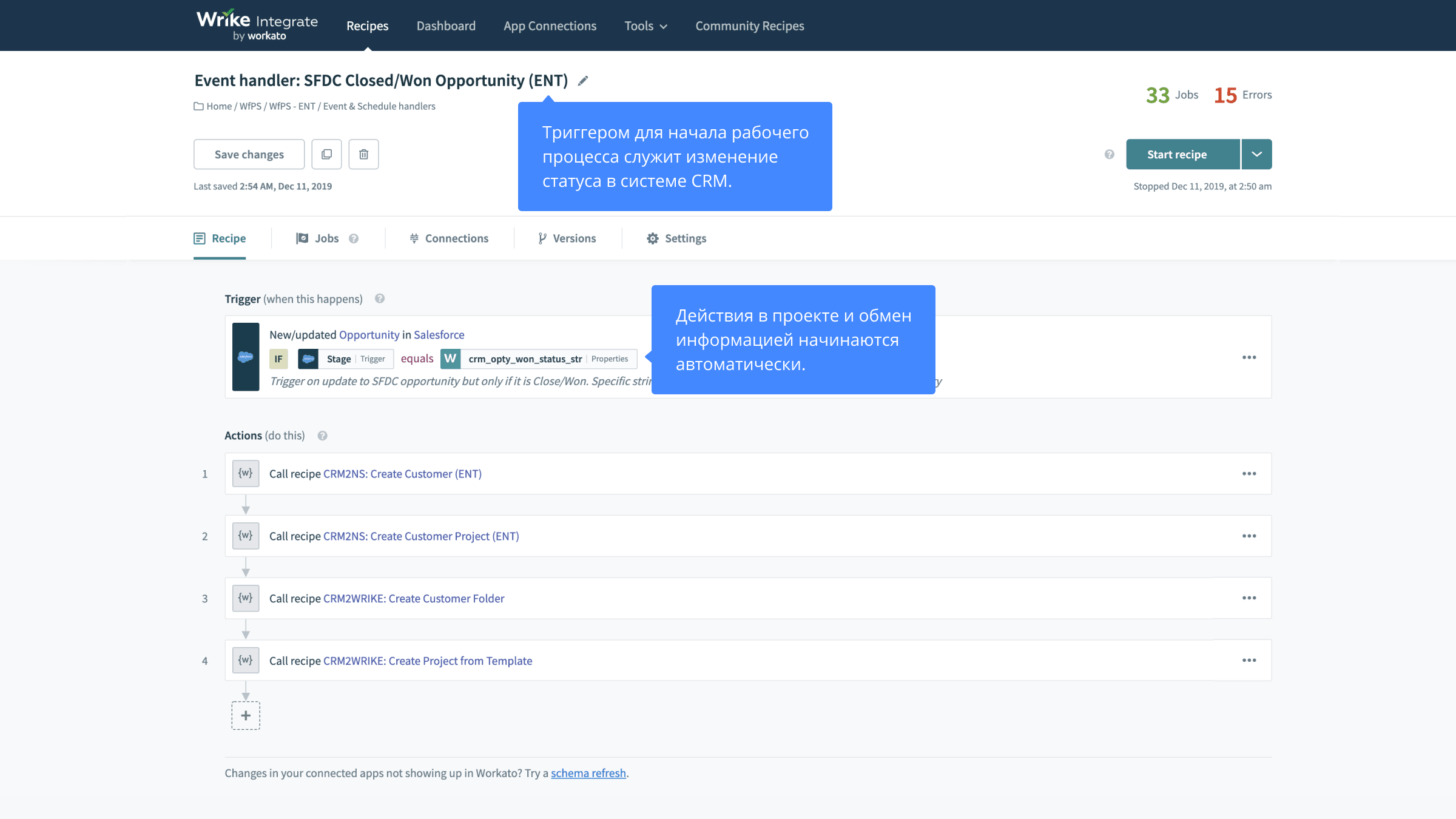Switch to the Versions tab
The width and height of the screenshot is (1456, 819).
pos(567,238)
